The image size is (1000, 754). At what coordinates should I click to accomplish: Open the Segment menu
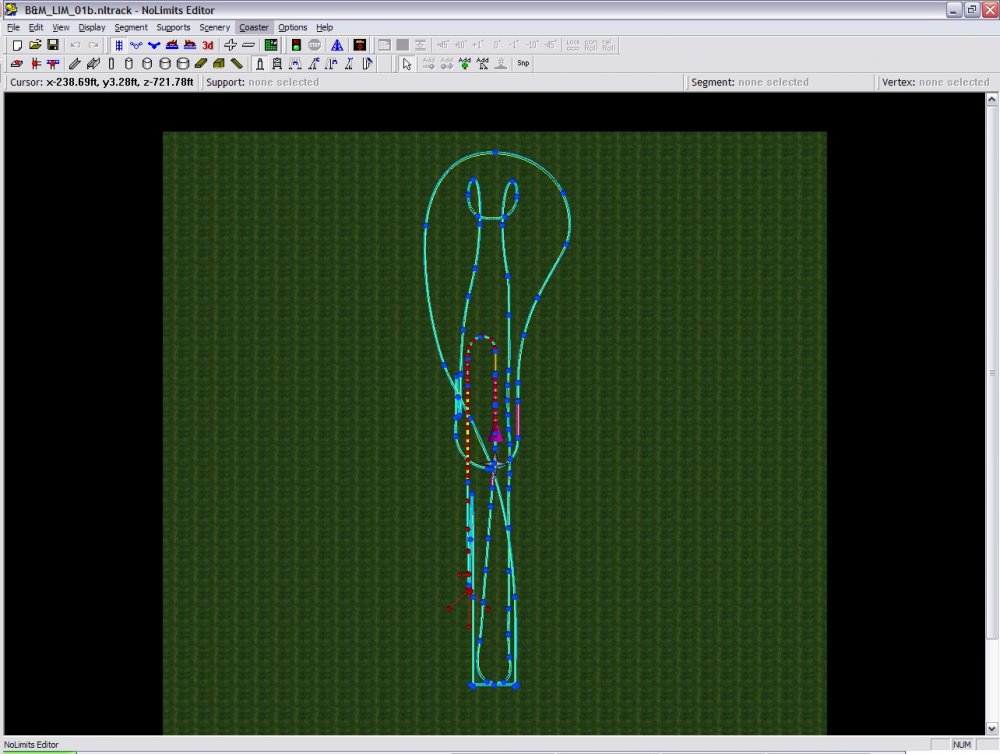[130, 27]
